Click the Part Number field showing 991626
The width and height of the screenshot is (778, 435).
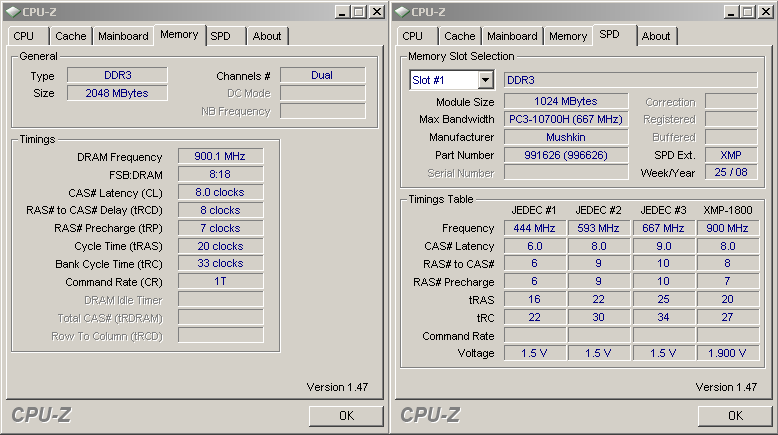[x=565, y=155]
